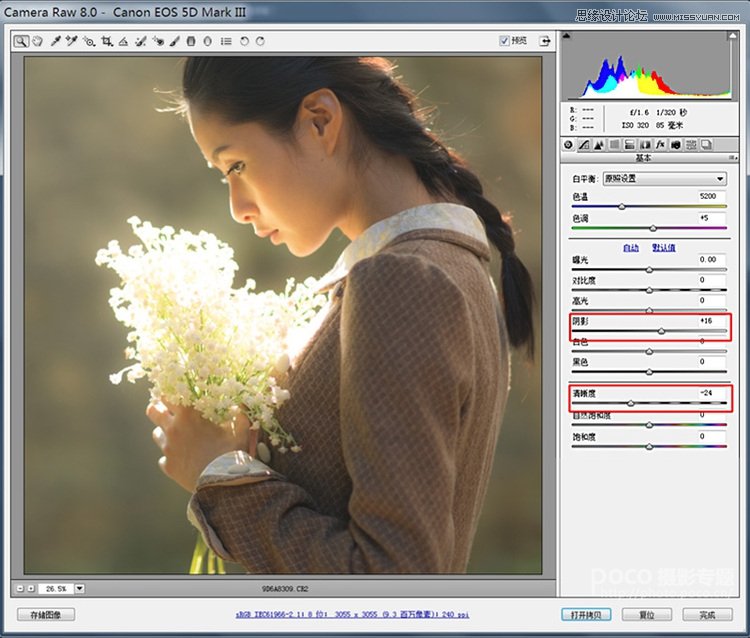Open the Tone Curve panel tab
This screenshot has height=638, width=750.
584,145
